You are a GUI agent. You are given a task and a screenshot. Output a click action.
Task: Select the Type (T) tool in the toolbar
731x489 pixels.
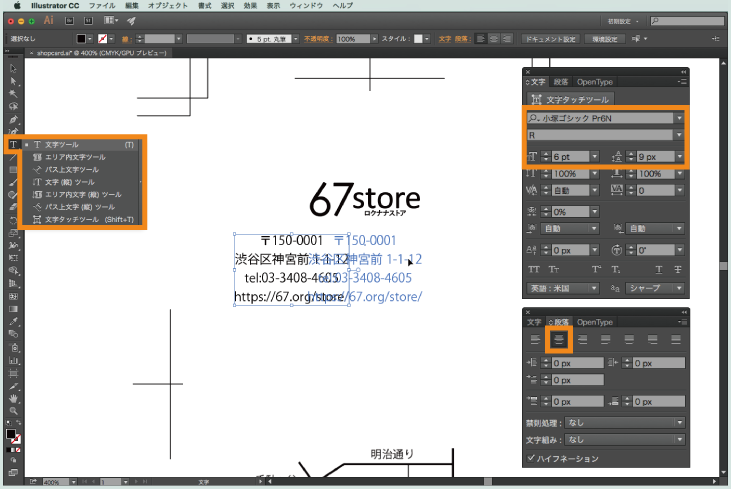[x=13, y=145]
